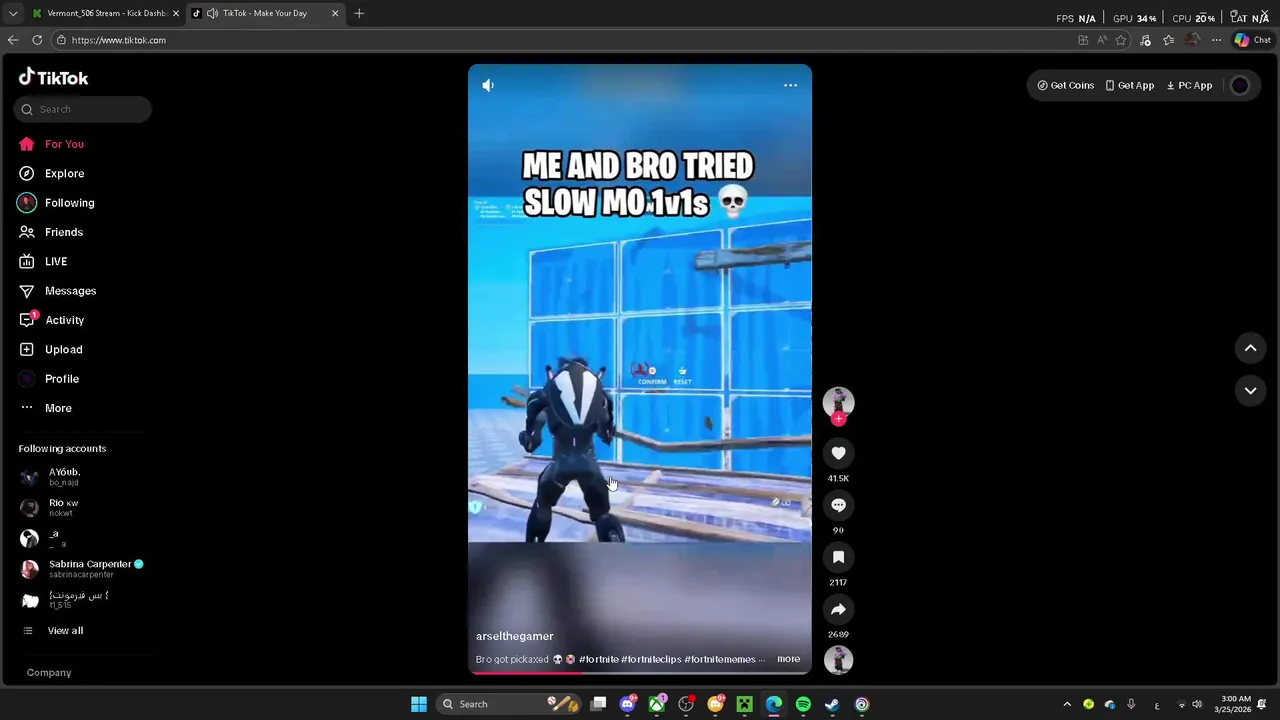Open the browser tab list dropdown
Screen dimensions: 1280x720
click(12, 14)
